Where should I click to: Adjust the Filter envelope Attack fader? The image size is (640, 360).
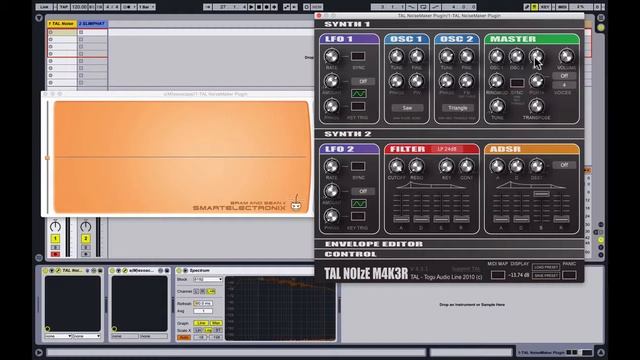click(x=401, y=219)
